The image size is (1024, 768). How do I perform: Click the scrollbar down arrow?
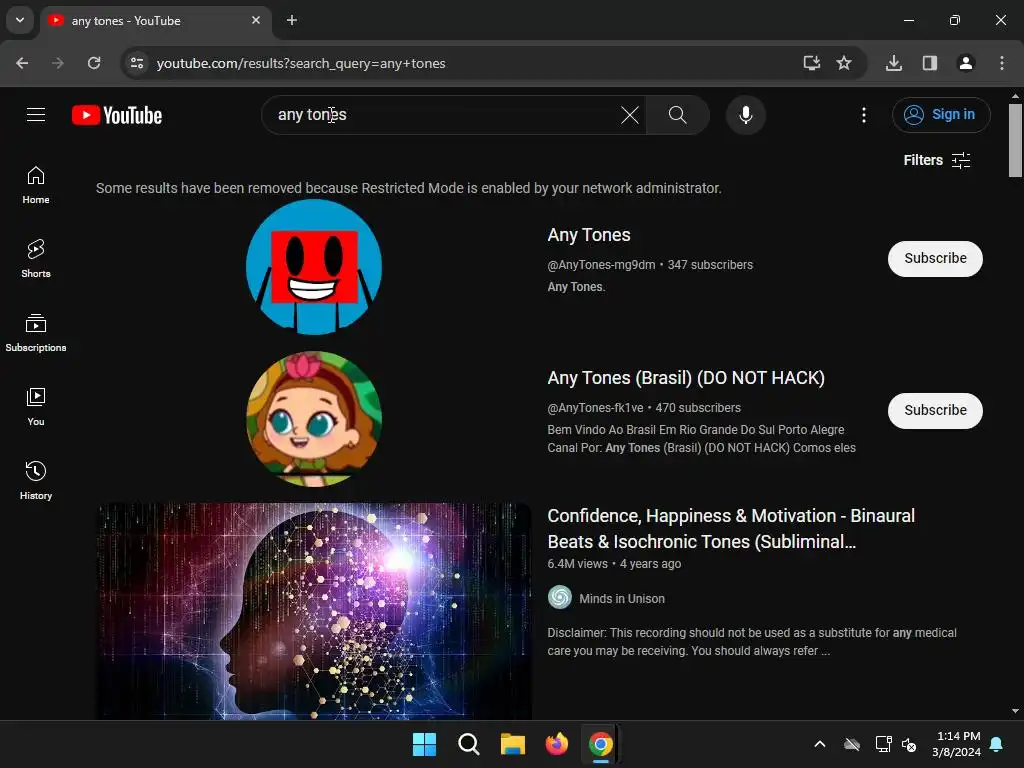1015,711
